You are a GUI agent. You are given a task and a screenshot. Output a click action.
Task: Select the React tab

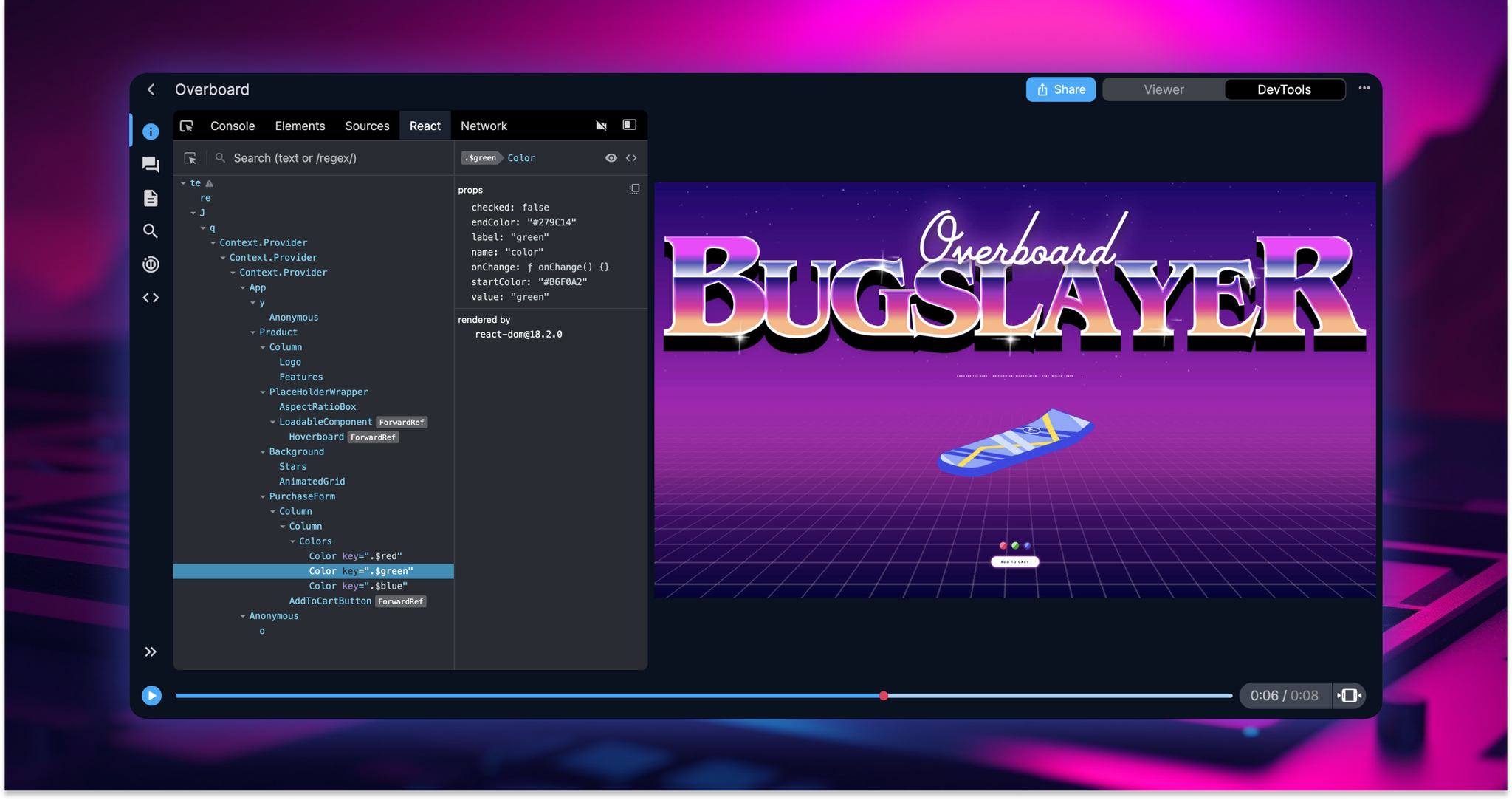coord(425,126)
